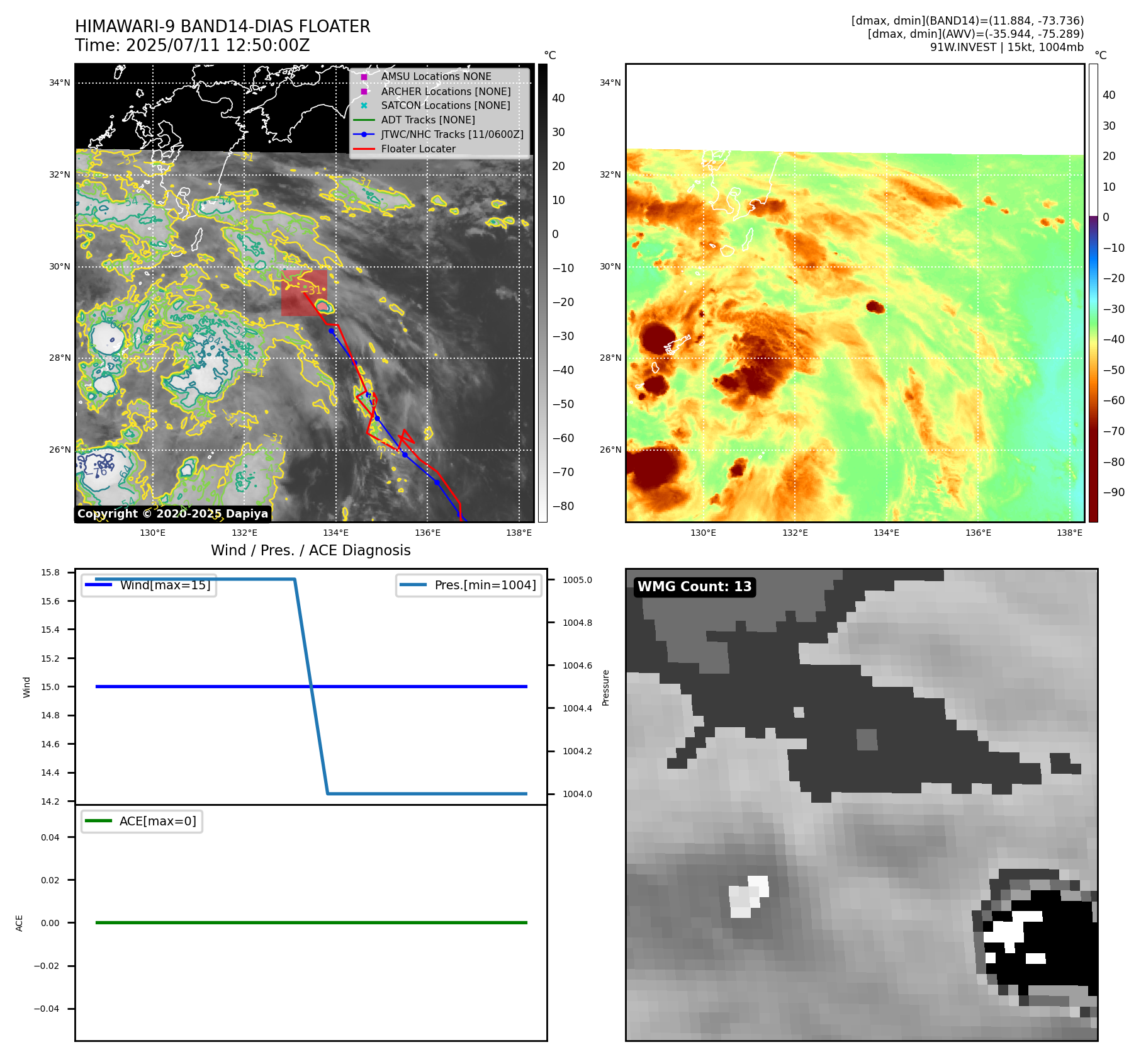Click the red Floater Locater legend line
The height and width of the screenshot is (1064, 1141).
pos(364,149)
